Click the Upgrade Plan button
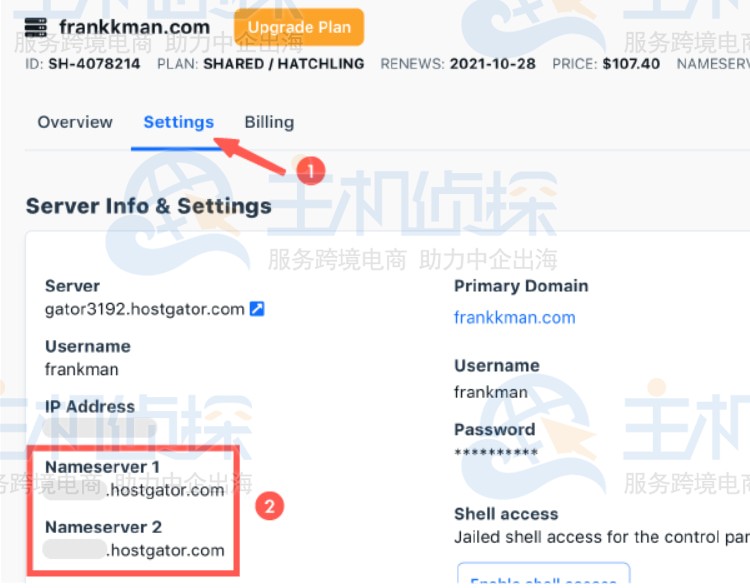750x588 pixels. [x=299, y=27]
